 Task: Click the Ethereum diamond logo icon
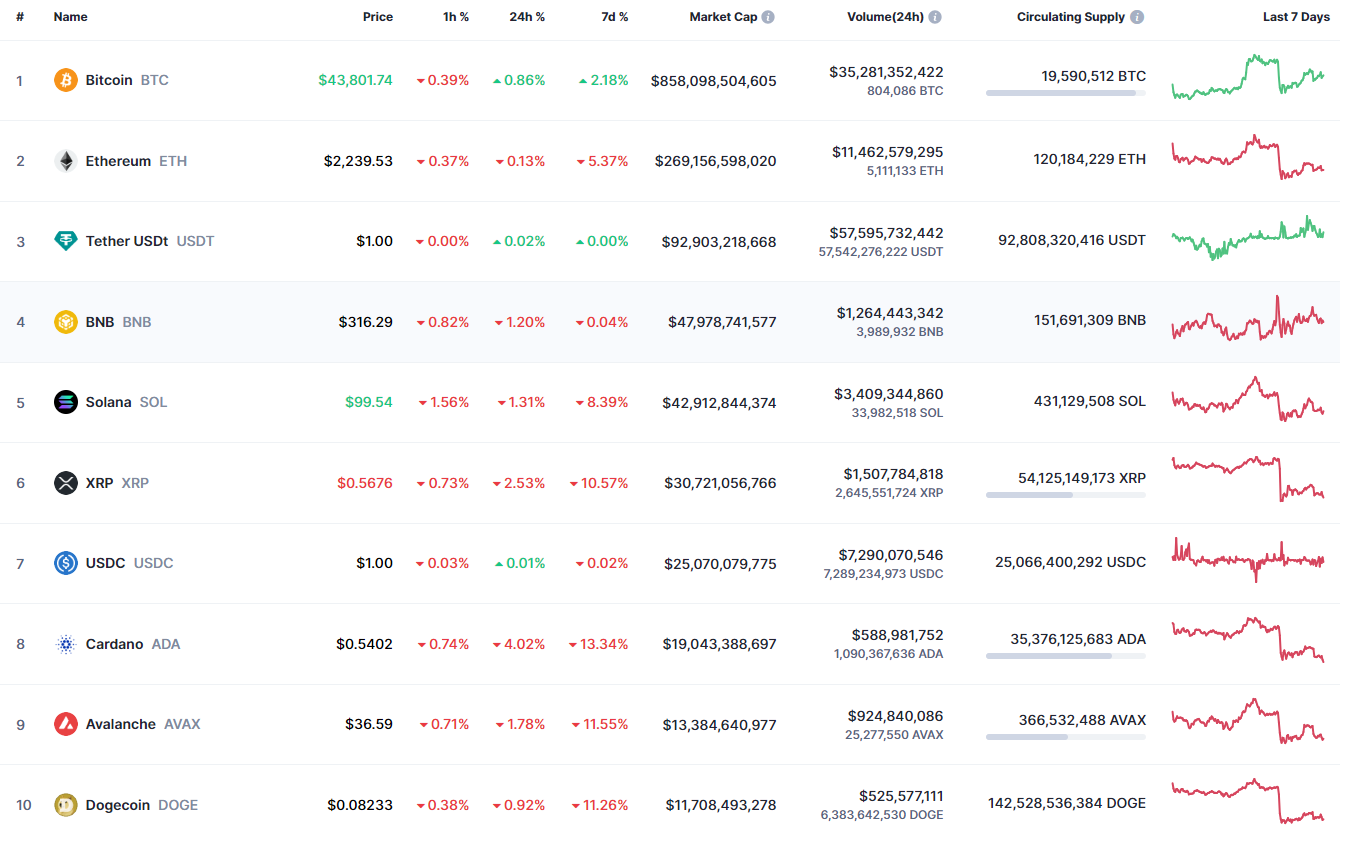(x=66, y=161)
